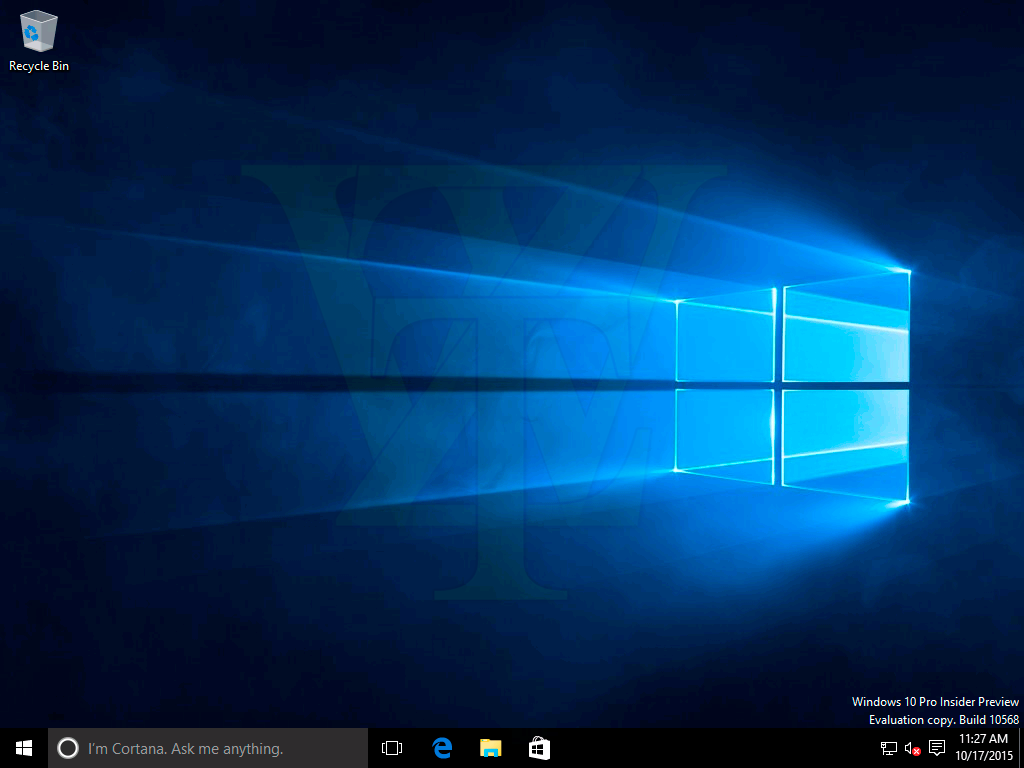The image size is (1024, 768).
Task: Launch the Windows Store app
Action: pos(539,748)
